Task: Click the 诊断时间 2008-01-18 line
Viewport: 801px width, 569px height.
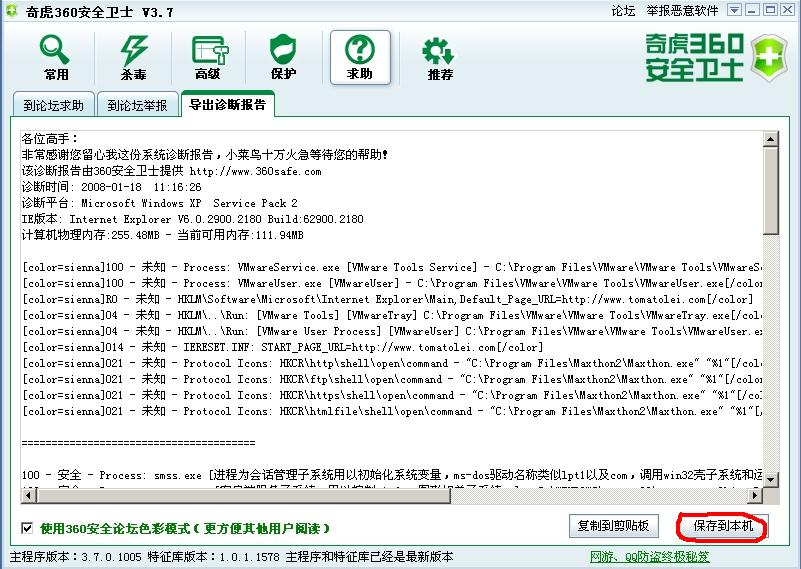Action: point(111,187)
